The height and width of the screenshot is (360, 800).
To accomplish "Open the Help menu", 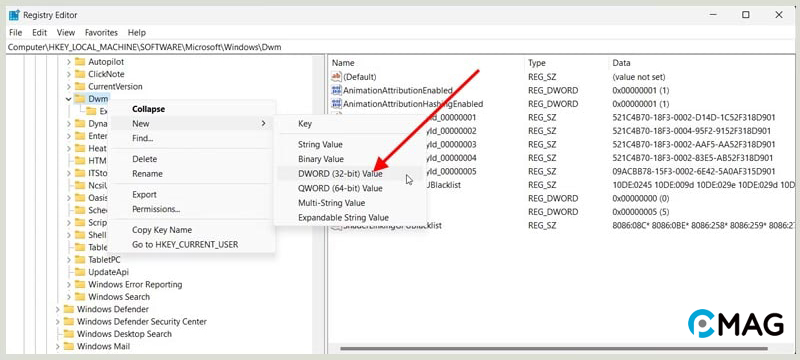I will [x=136, y=32].
